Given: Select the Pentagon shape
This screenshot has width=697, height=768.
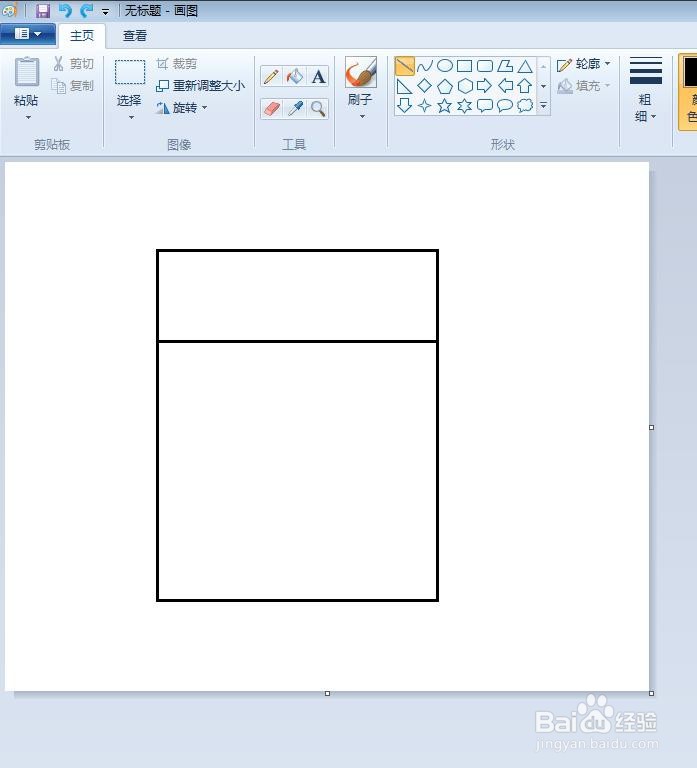Looking at the screenshot, I should coord(445,86).
